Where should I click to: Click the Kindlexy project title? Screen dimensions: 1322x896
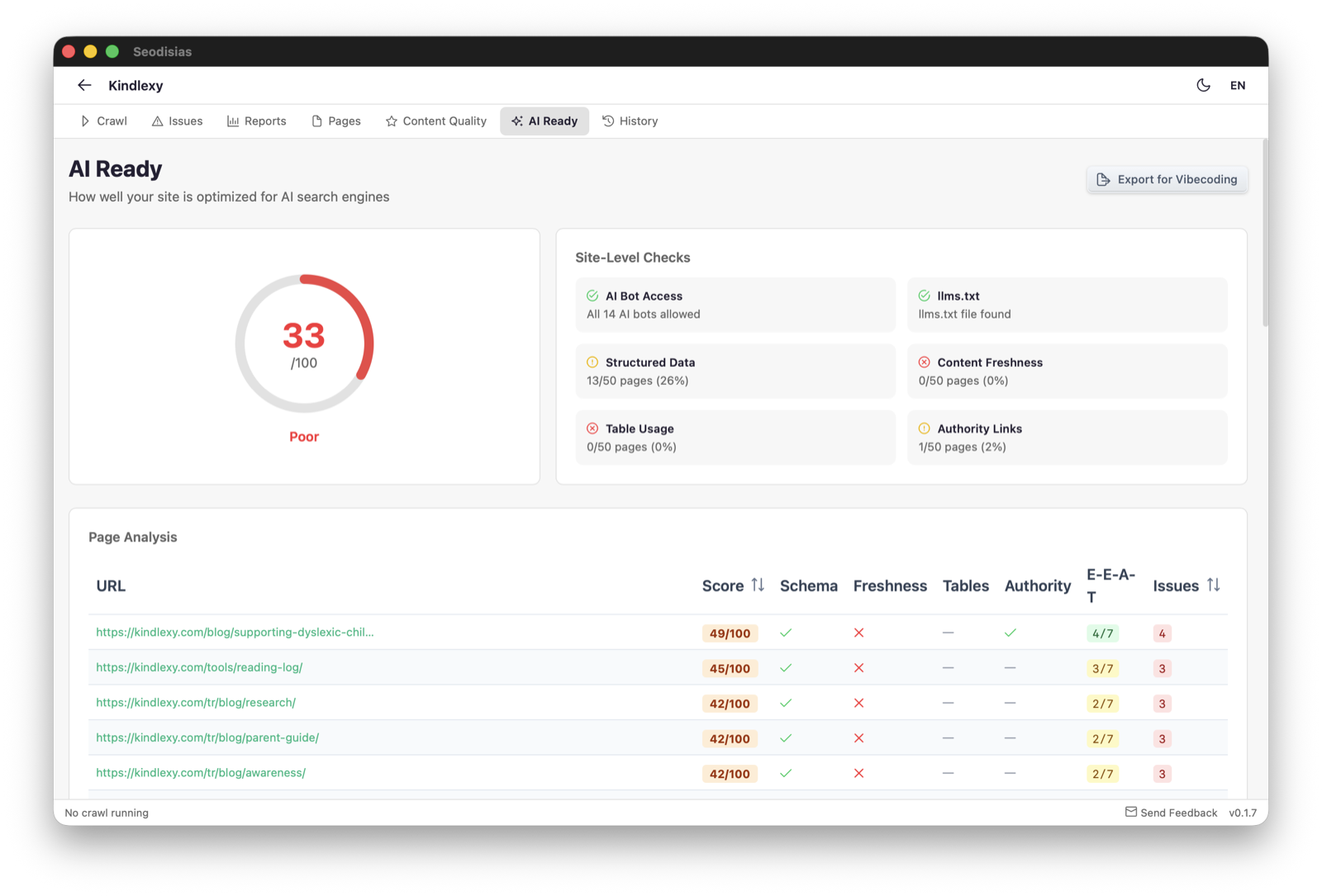[136, 85]
